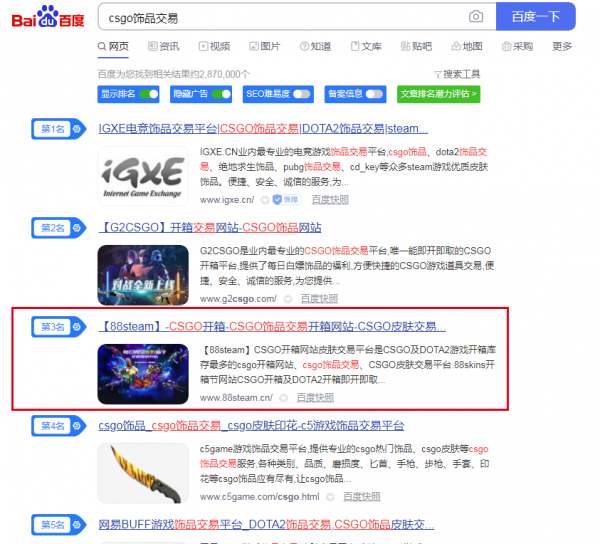
Task: Click the icon on the 第3名 rank badge
Action: (77, 327)
